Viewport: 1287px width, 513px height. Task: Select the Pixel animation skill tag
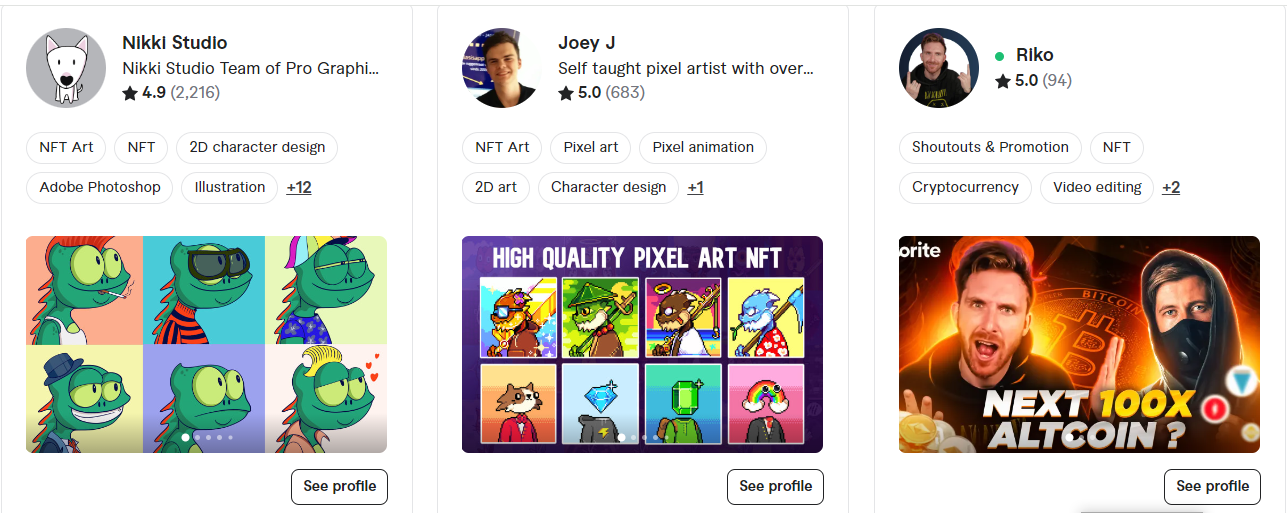tap(703, 147)
